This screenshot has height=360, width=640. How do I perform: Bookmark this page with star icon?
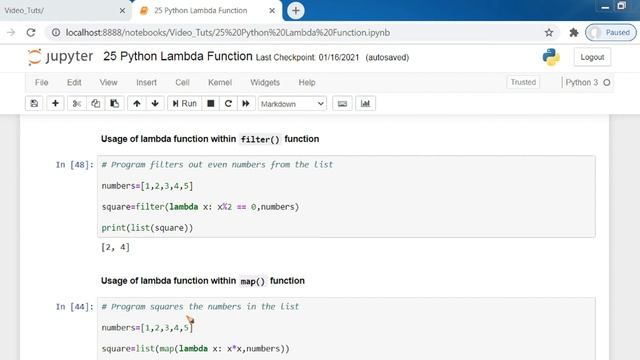tap(549, 33)
